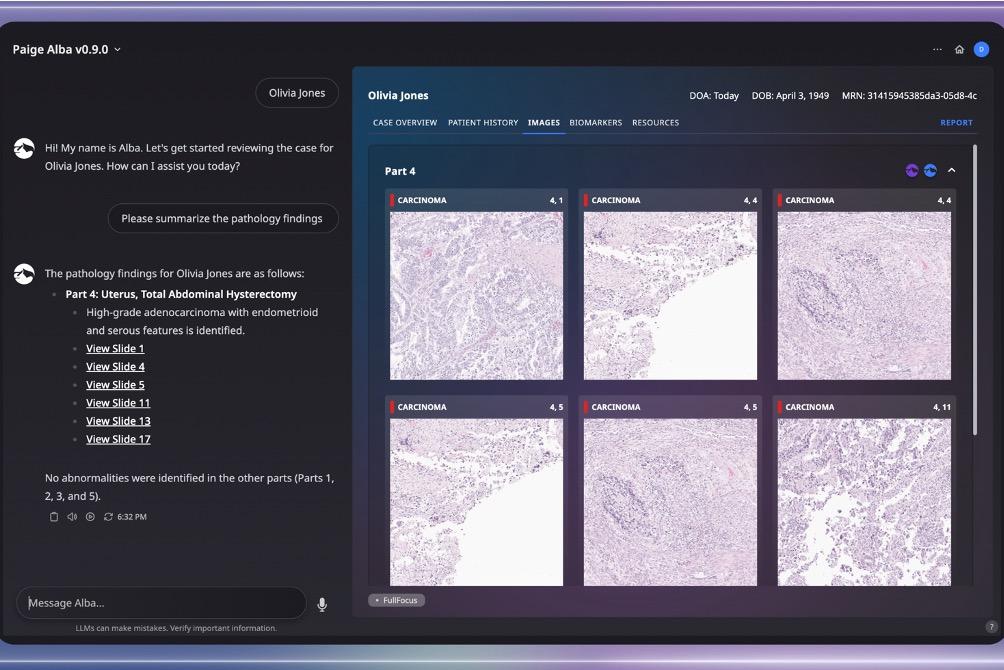The image size is (1004, 670).
Task: Click the purple AI model icon above Part 4 slides
Action: pos(912,170)
